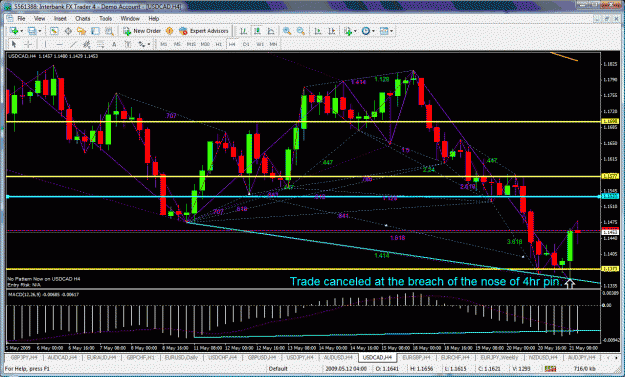Select the Cursor arrow tool

point(14,44)
